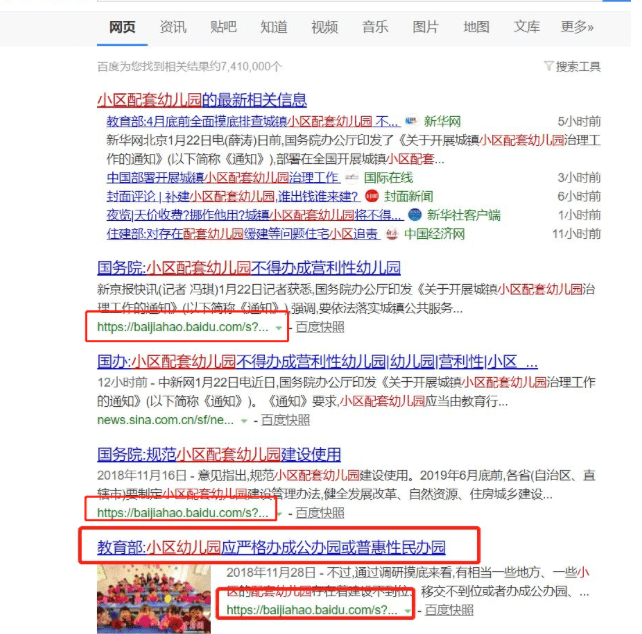This screenshot has width=642, height=634.
Task: Open 百度快照 for the sina result
Action: [285, 420]
